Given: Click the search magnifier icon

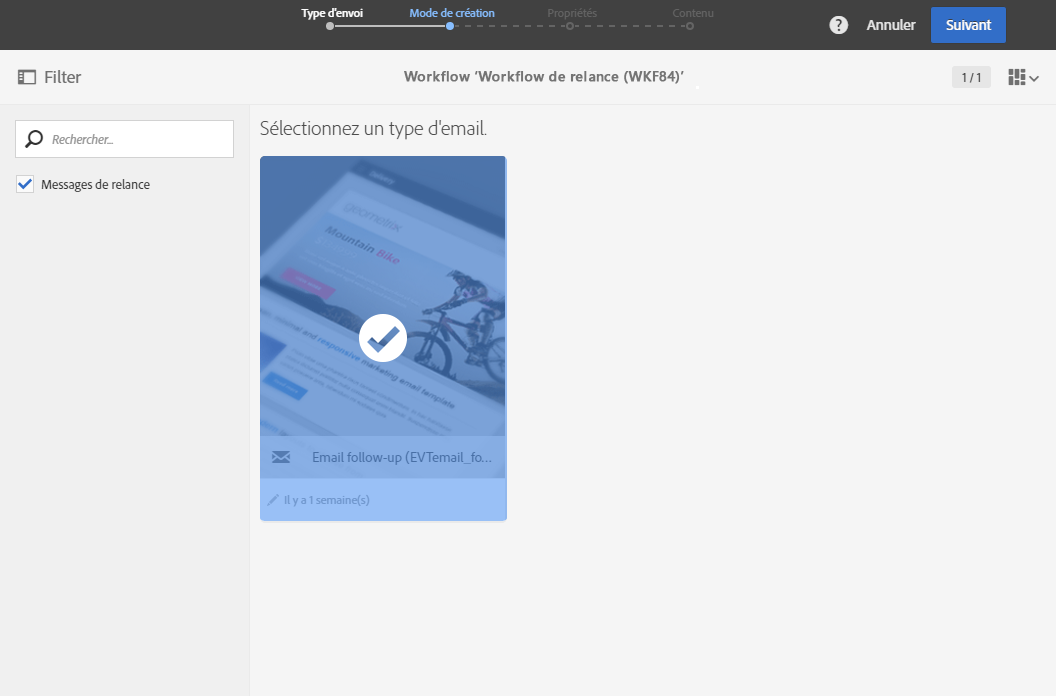Looking at the screenshot, I should [x=34, y=139].
